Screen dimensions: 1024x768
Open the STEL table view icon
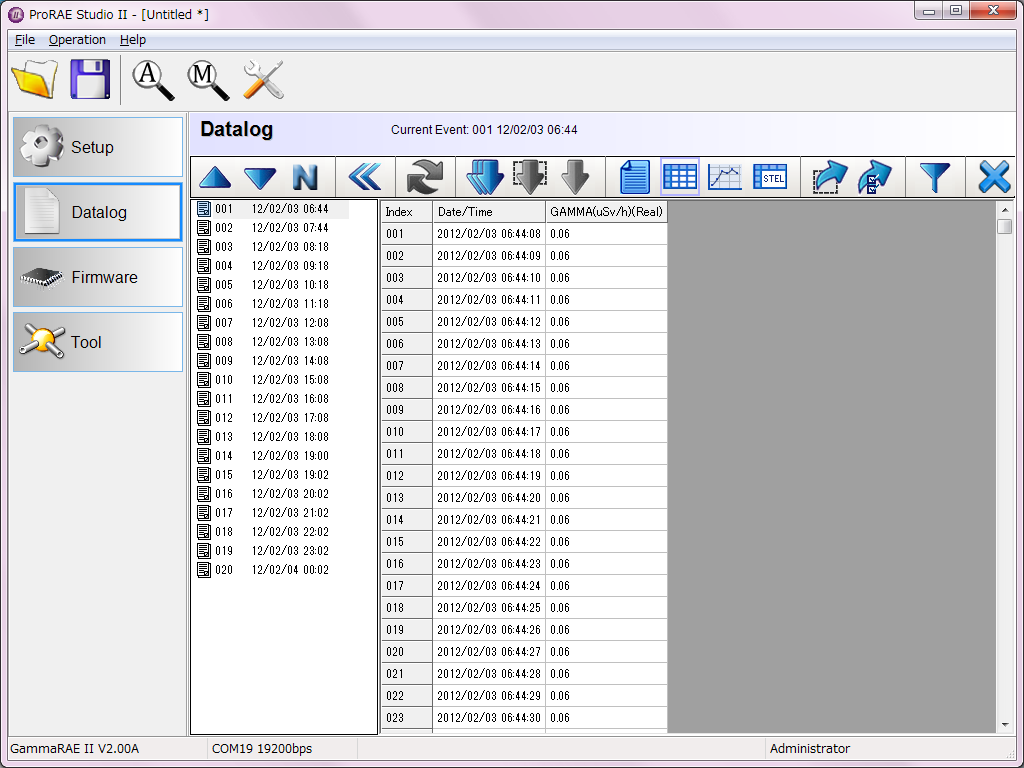tap(770, 177)
